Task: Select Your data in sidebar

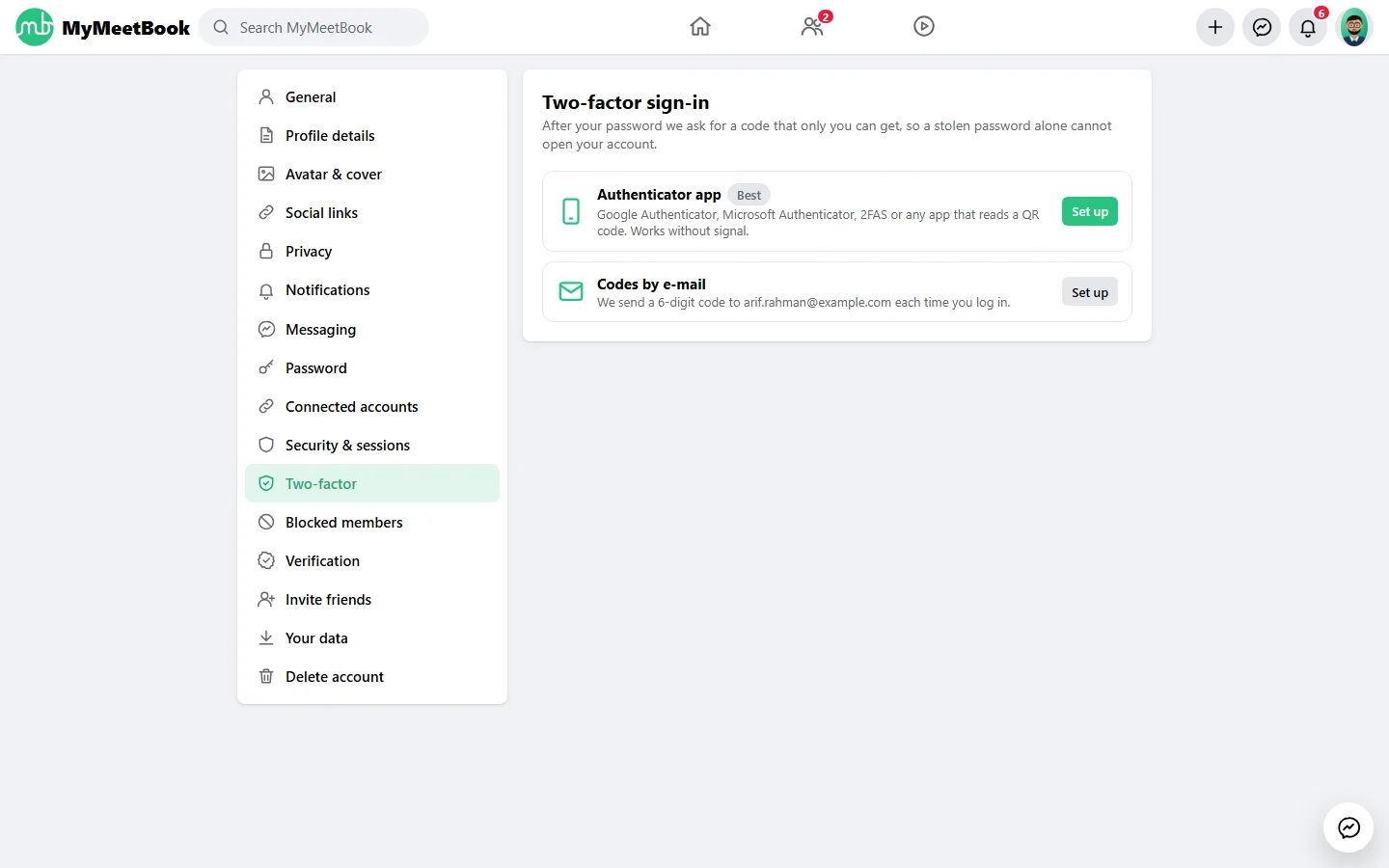Action: [372, 638]
